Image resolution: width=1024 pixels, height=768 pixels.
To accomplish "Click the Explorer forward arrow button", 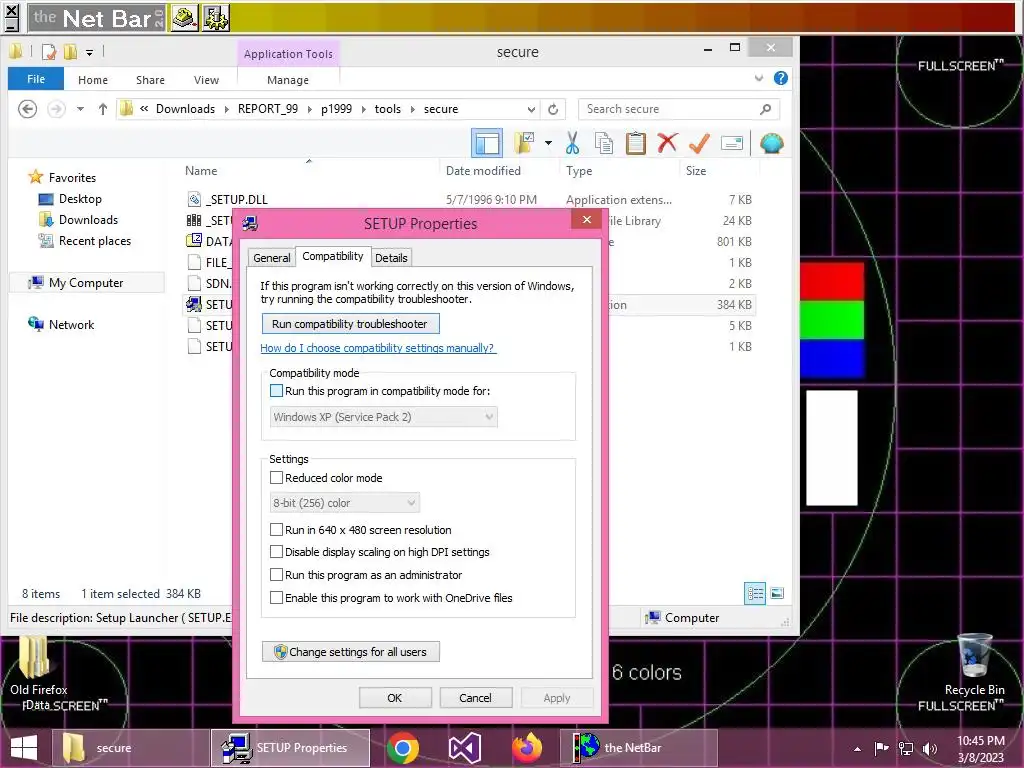I will [x=56, y=109].
